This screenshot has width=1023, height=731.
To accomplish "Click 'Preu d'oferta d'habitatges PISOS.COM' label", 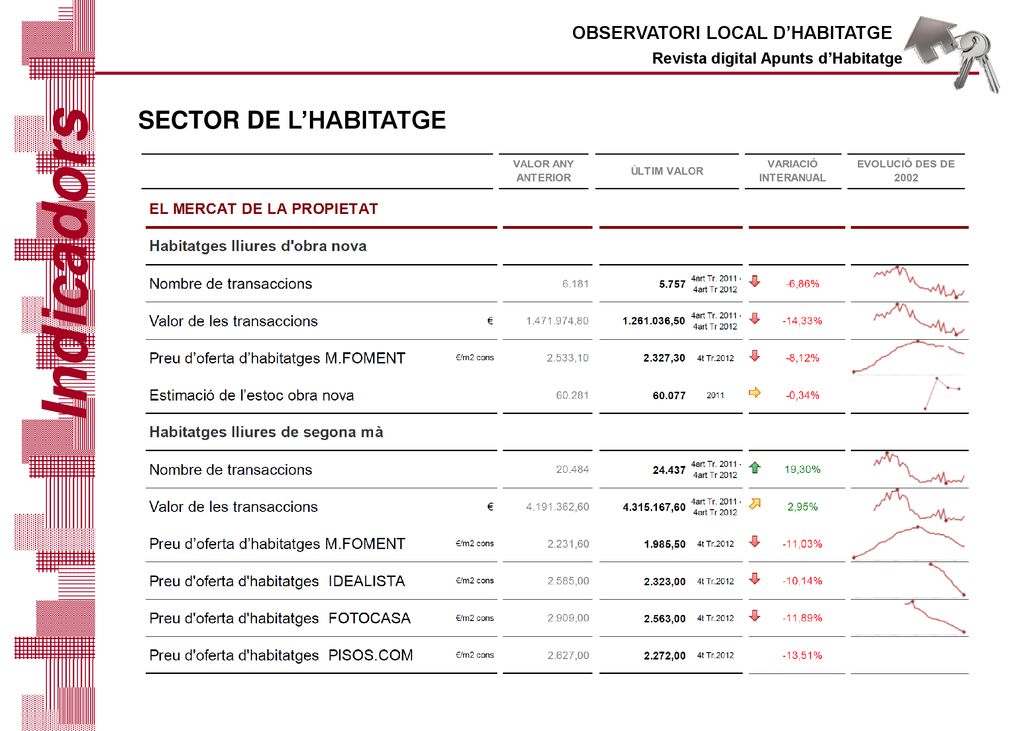I will 281,655.
